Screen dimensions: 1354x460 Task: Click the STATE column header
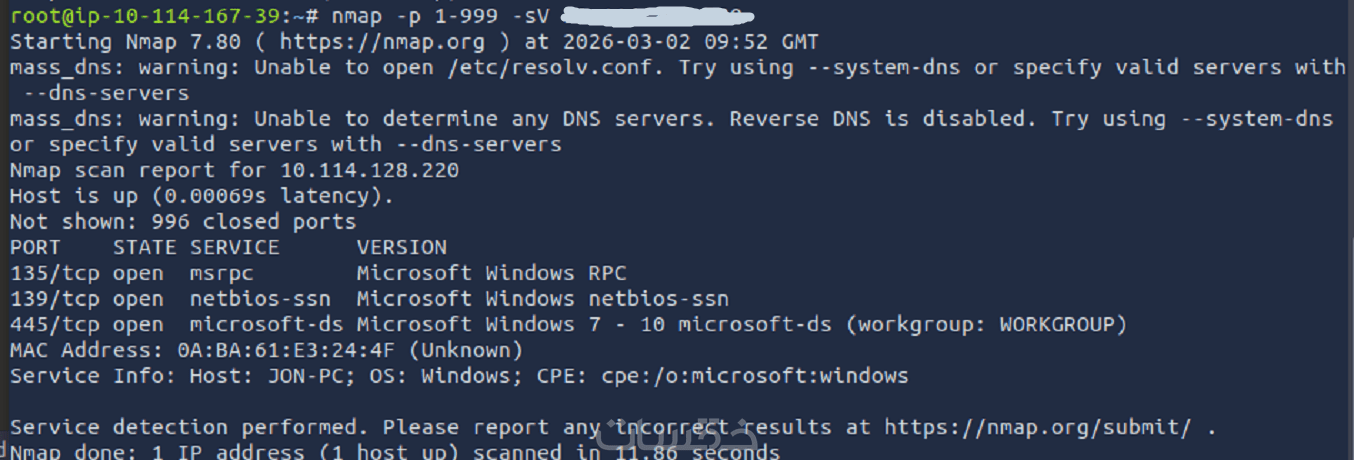point(144,247)
